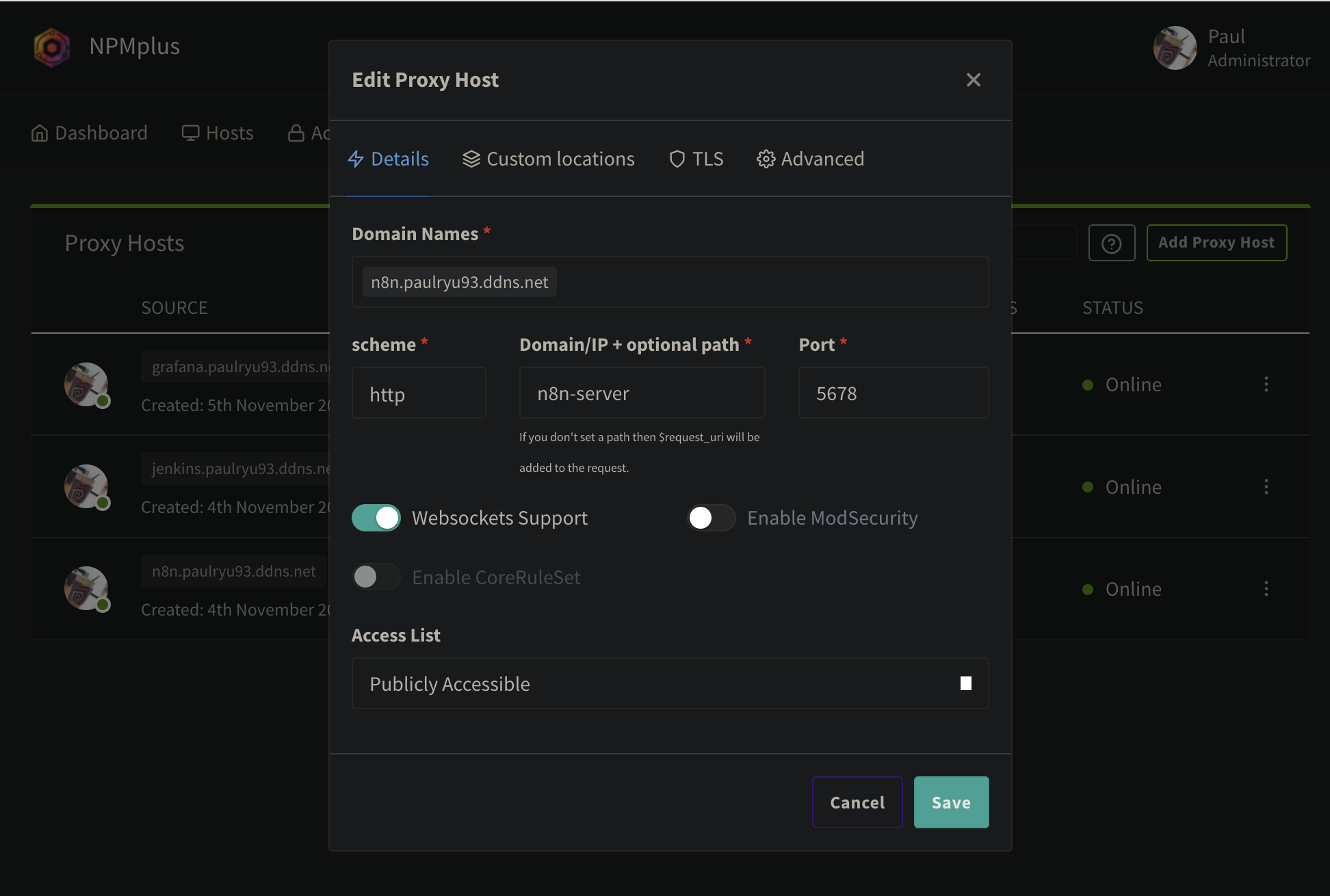Click the NPMplus logo icon

[x=52, y=47]
